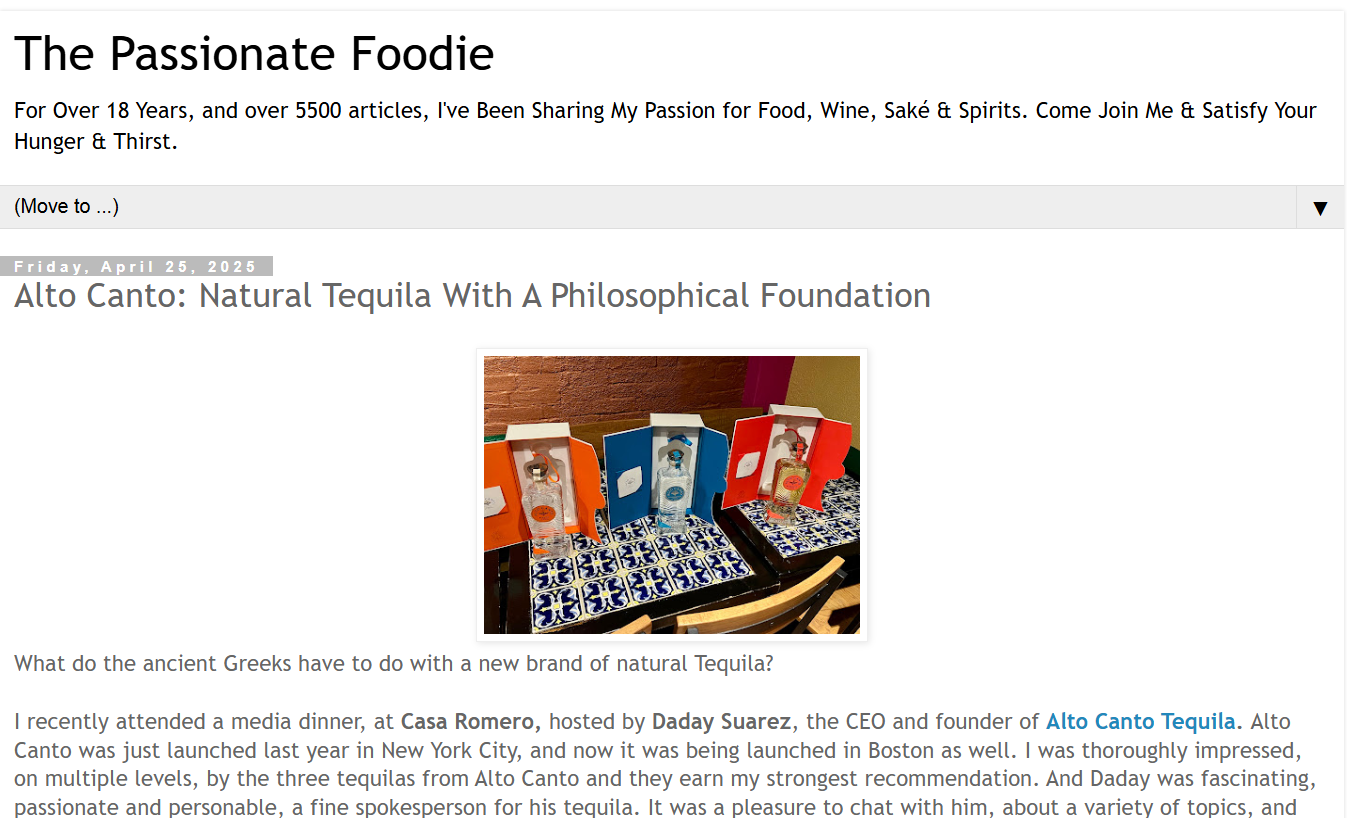This screenshot has width=1347, height=818.
Task: Open the Alto Canto Tequila hyperlink
Action: click(x=1140, y=722)
